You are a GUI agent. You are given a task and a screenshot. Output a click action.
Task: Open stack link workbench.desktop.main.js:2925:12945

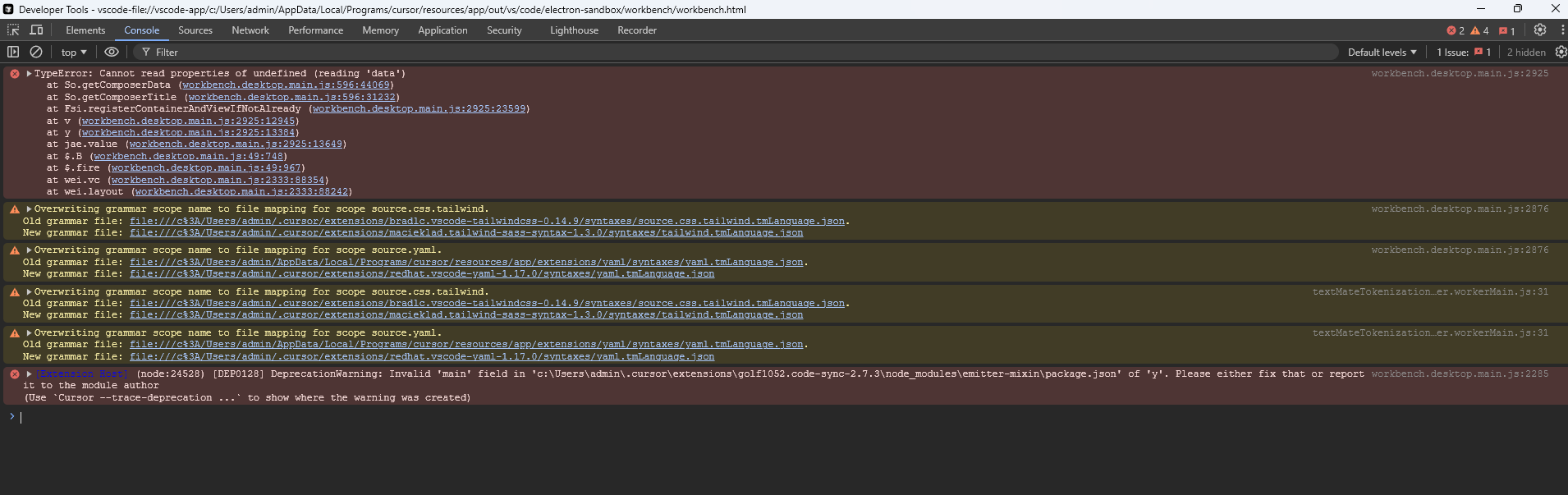[x=188, y=121]
